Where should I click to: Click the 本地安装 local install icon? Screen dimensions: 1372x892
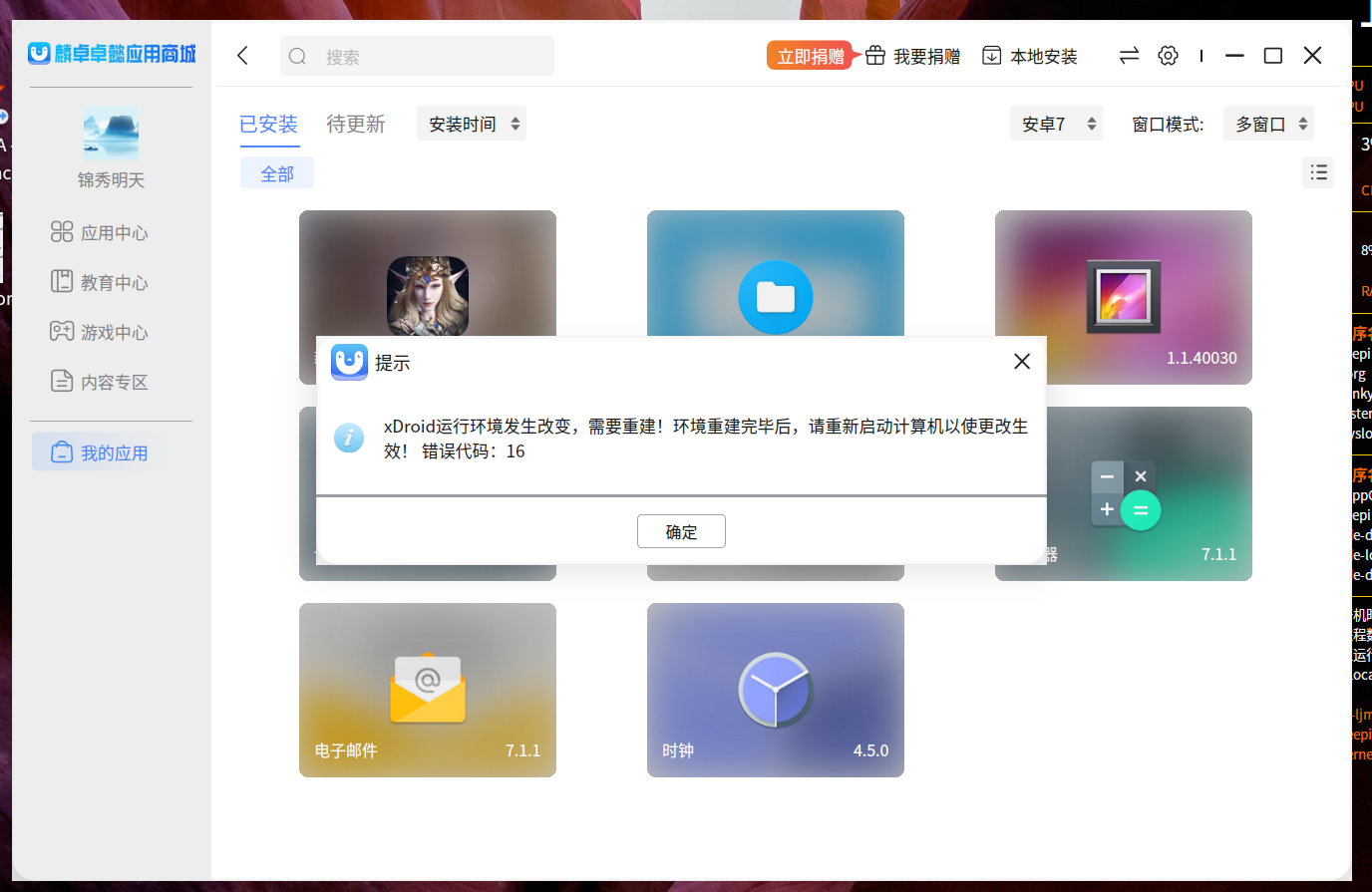[x=1029, y=56]
